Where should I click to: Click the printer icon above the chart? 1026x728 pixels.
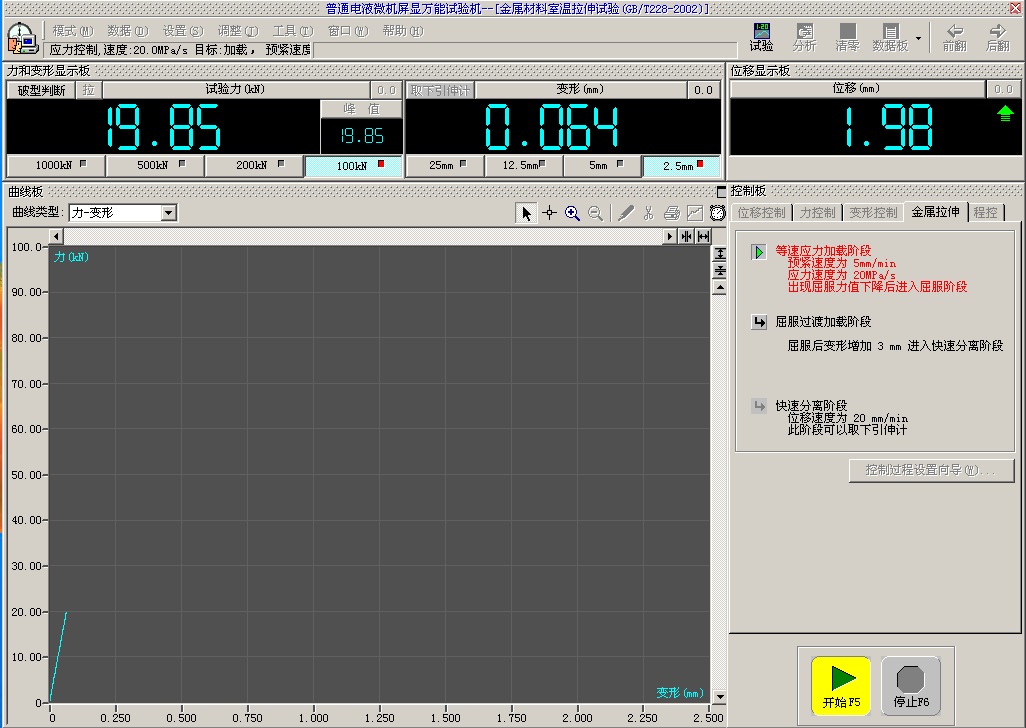(x=671, y=213)
